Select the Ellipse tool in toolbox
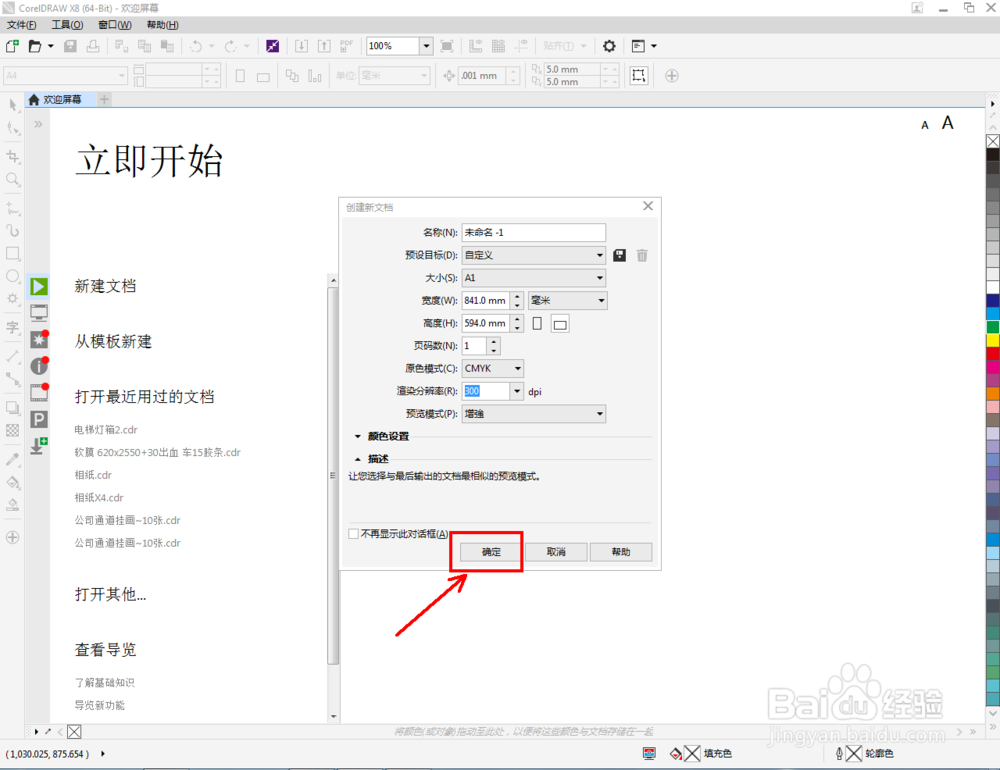Screen dimensions: 1000x770 click(13, 276)
